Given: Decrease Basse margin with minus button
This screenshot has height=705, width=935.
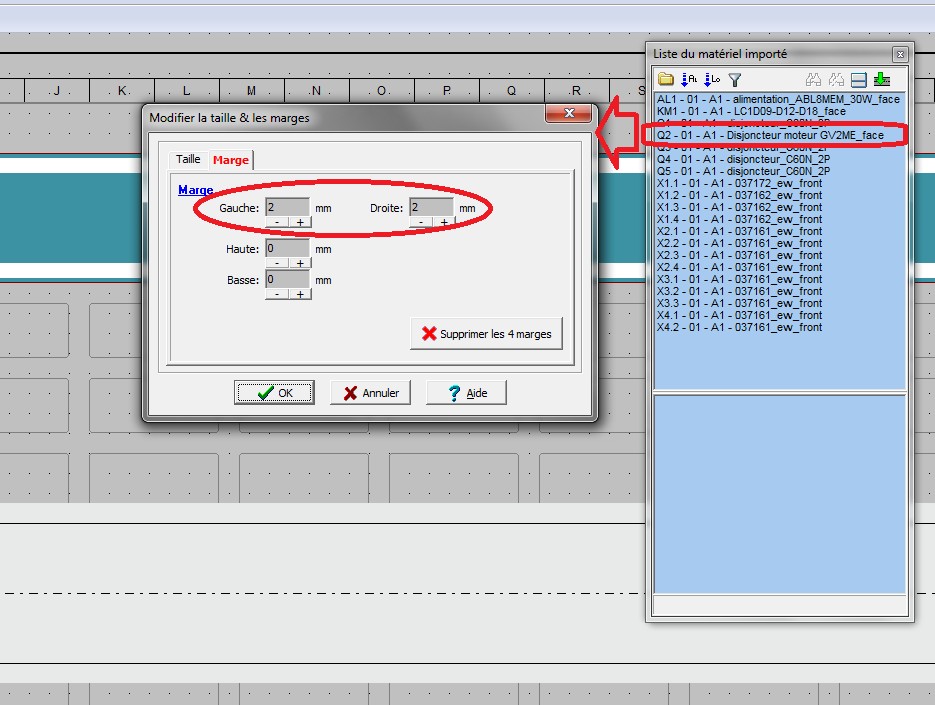Looking at the screenshot, I should pyautogui.click(x=277, y=294).
